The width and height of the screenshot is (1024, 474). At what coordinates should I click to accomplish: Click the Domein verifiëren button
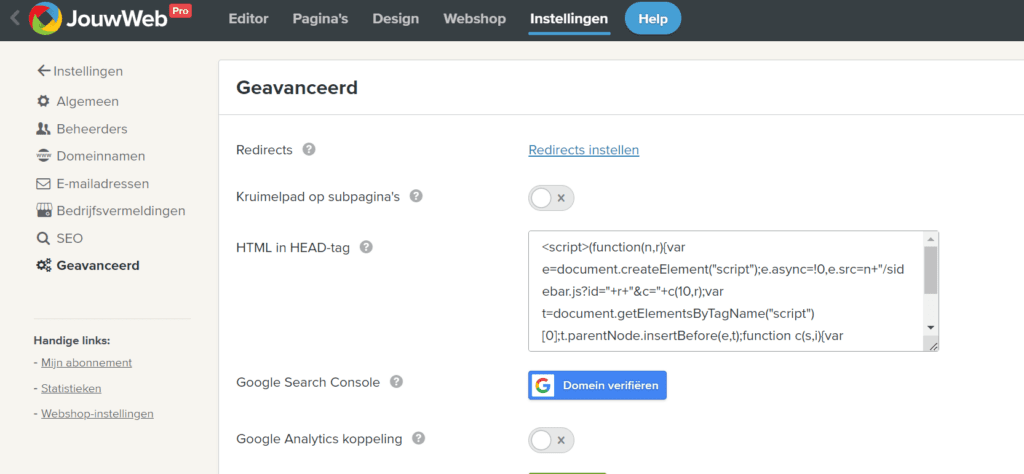point(597,385)
